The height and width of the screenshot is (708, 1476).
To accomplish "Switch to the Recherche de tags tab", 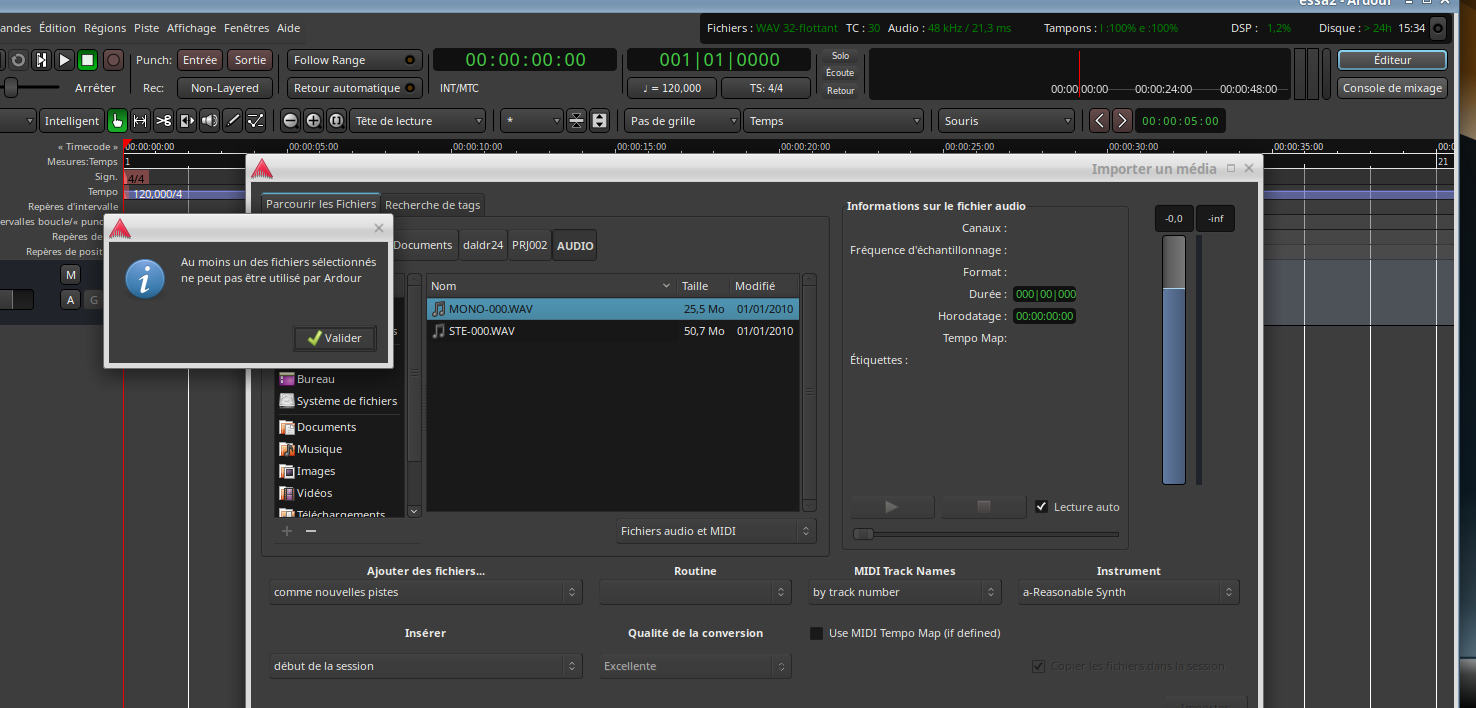I will (x=432, y=205).
